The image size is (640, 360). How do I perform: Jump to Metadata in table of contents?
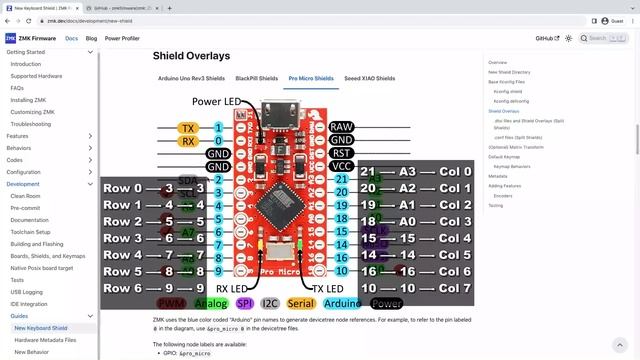(x=498, y=176)
